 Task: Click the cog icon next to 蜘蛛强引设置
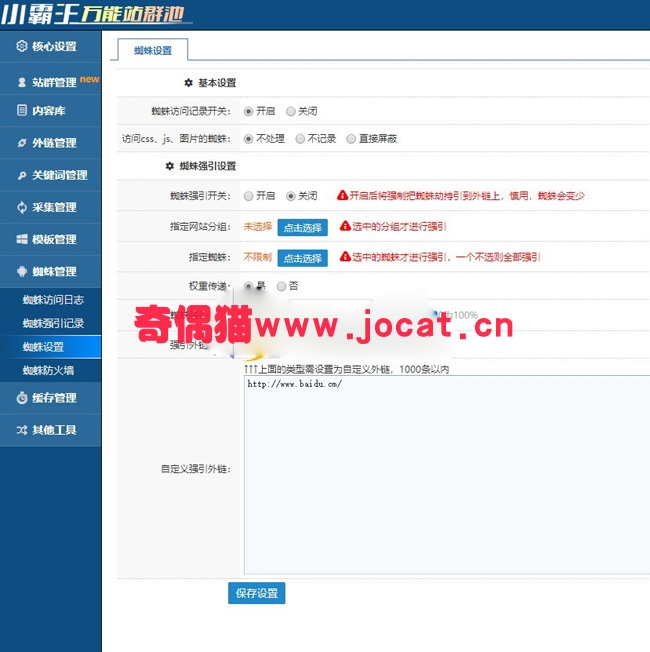[x=170, y=166]
